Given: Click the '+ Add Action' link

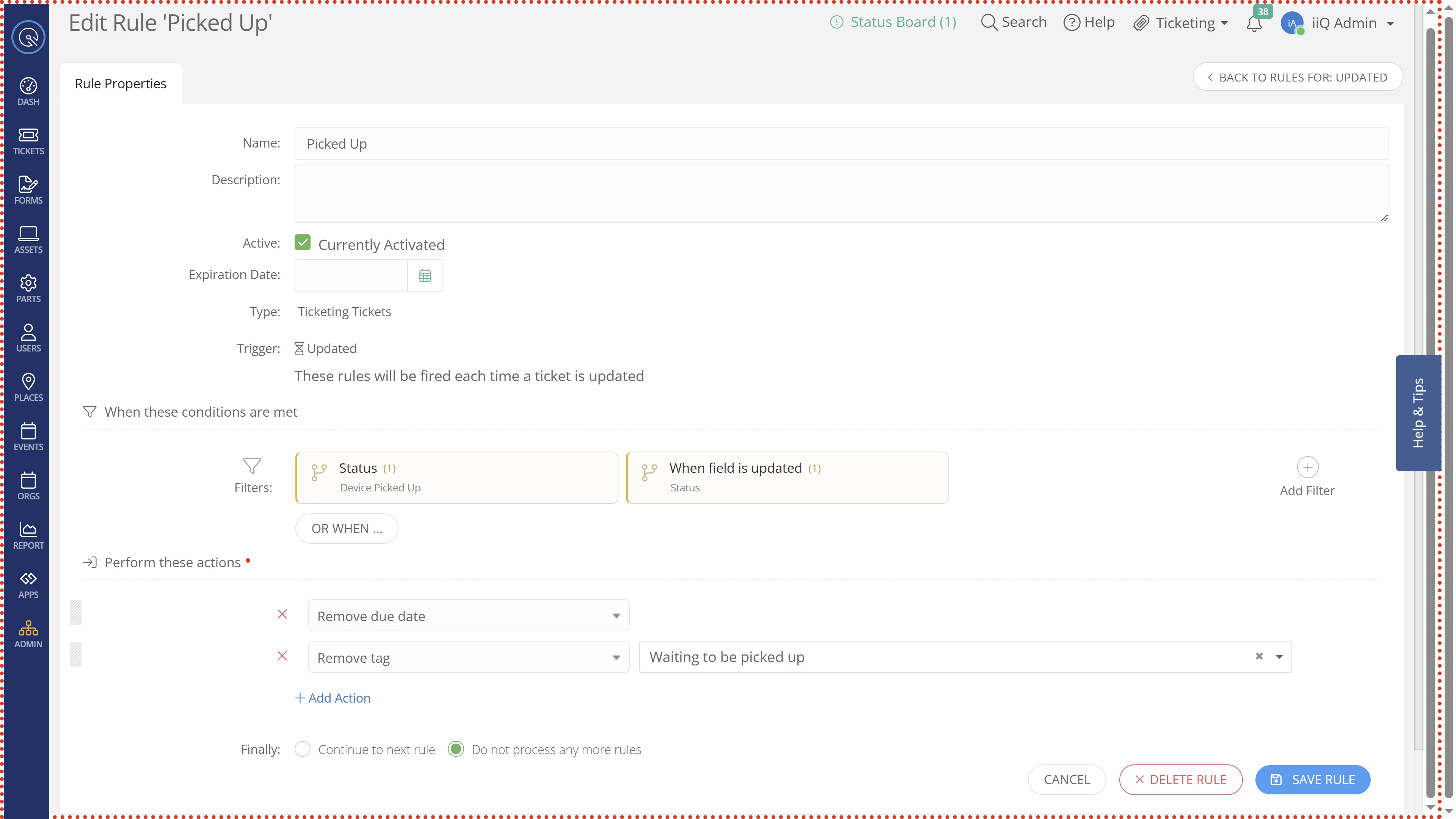Looking at the screenshot, I should pyautogui.click(x=333, y=698).
